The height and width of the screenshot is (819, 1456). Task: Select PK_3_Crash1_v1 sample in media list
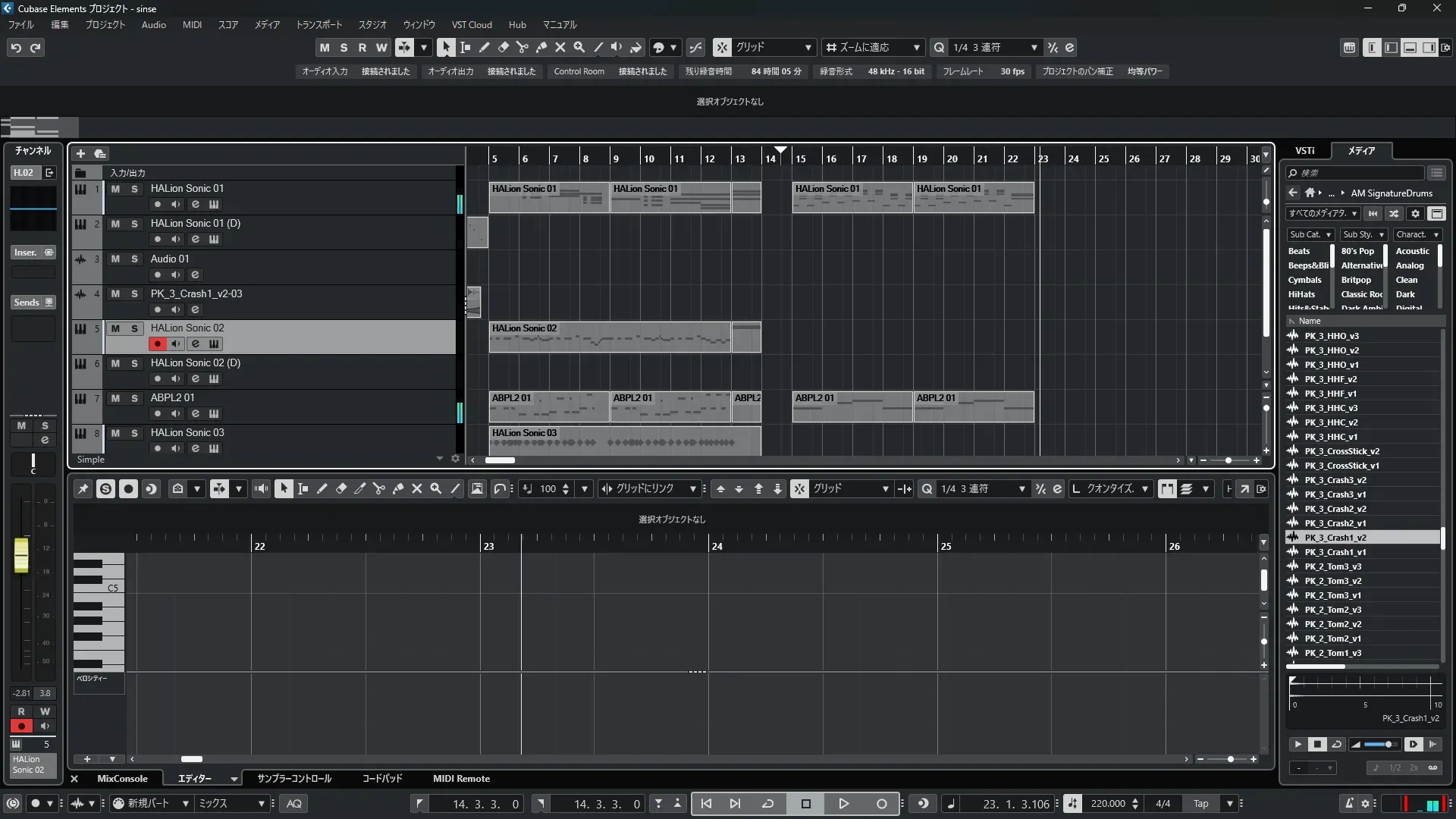coord(1335,552)
